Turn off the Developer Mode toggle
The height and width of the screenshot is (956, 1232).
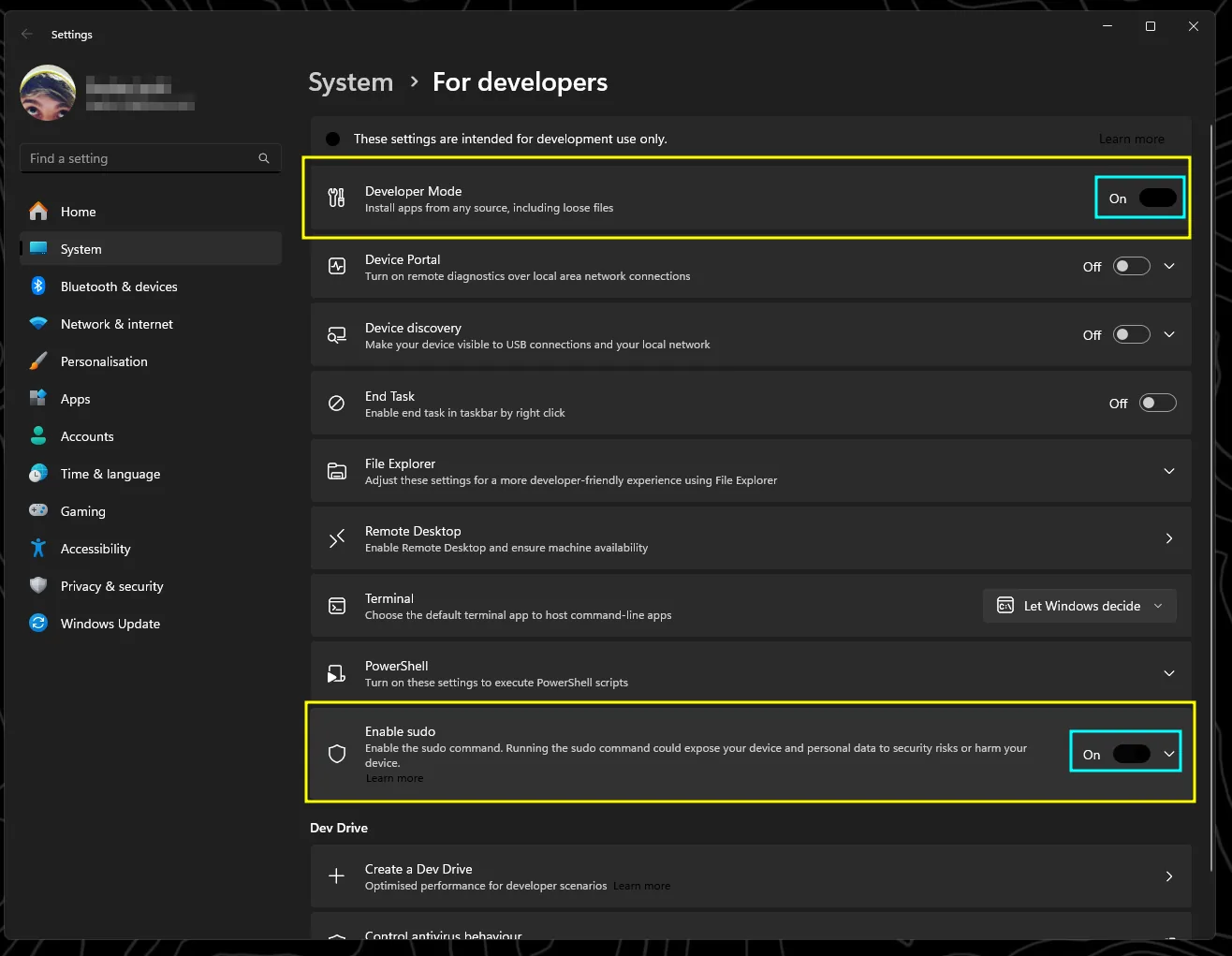1157,199
